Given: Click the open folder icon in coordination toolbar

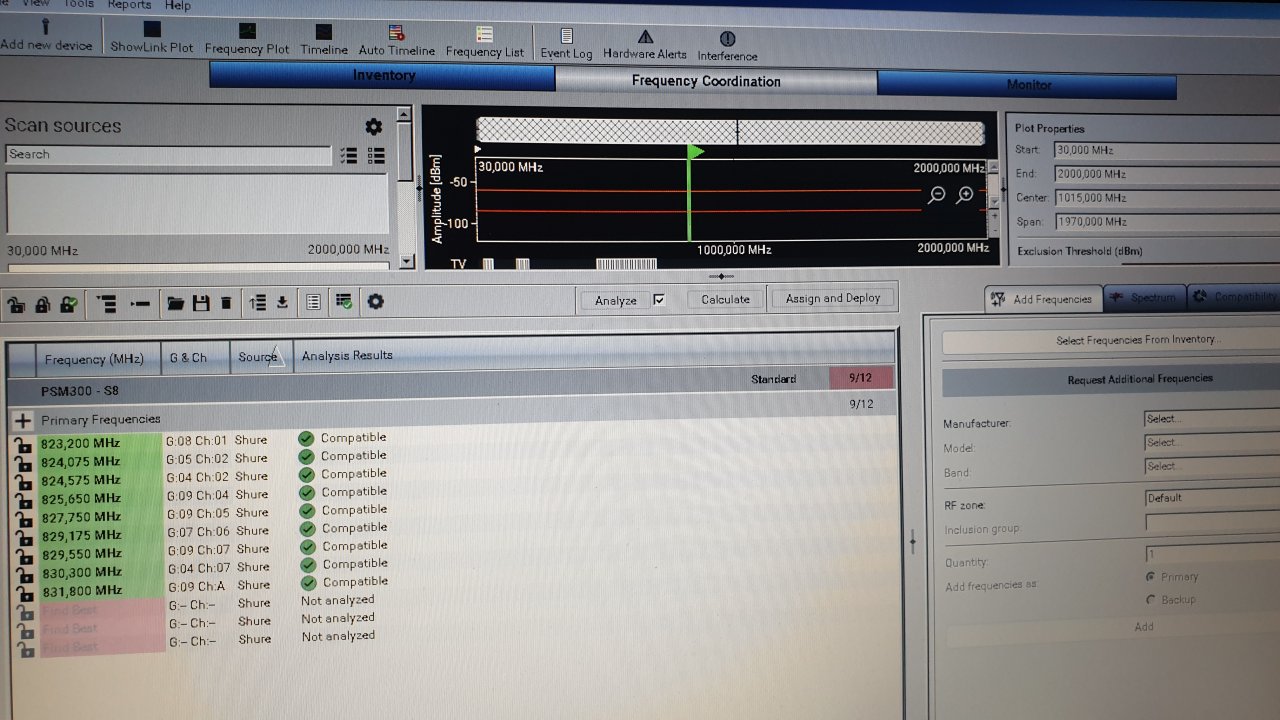Looking at the screenshot, I should pos(176,303).
